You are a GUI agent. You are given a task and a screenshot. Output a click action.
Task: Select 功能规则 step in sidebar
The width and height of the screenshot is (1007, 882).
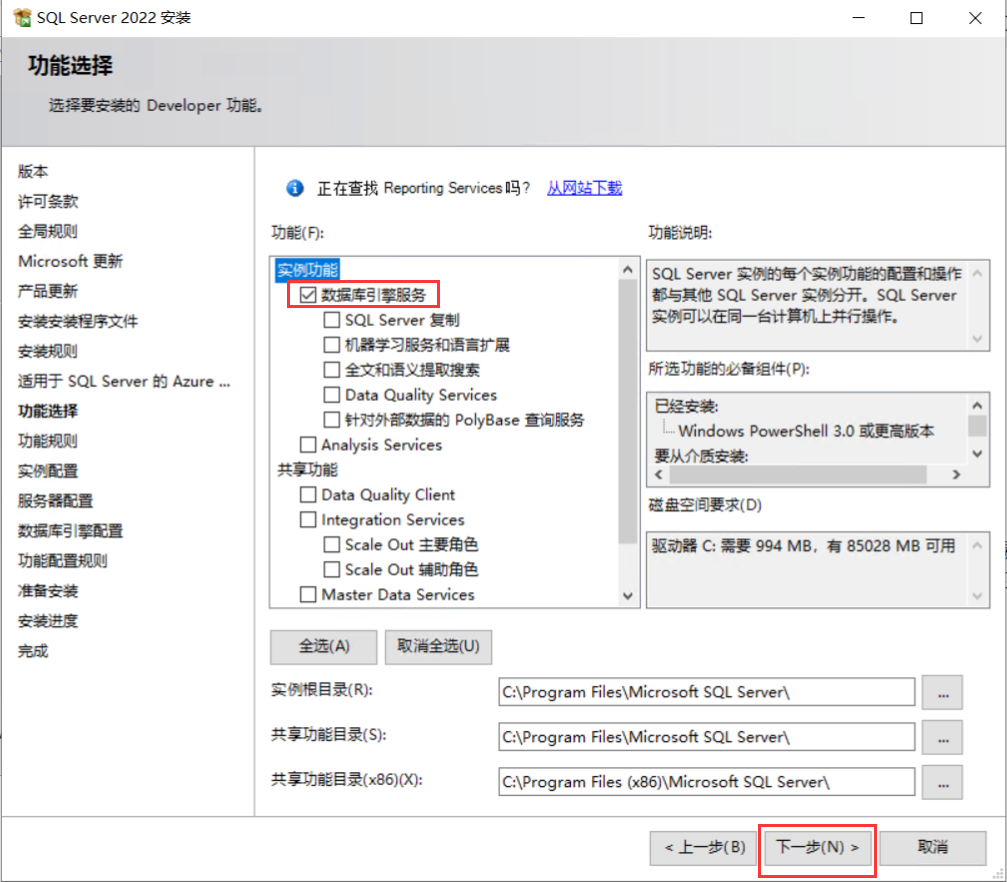(48, 441)
